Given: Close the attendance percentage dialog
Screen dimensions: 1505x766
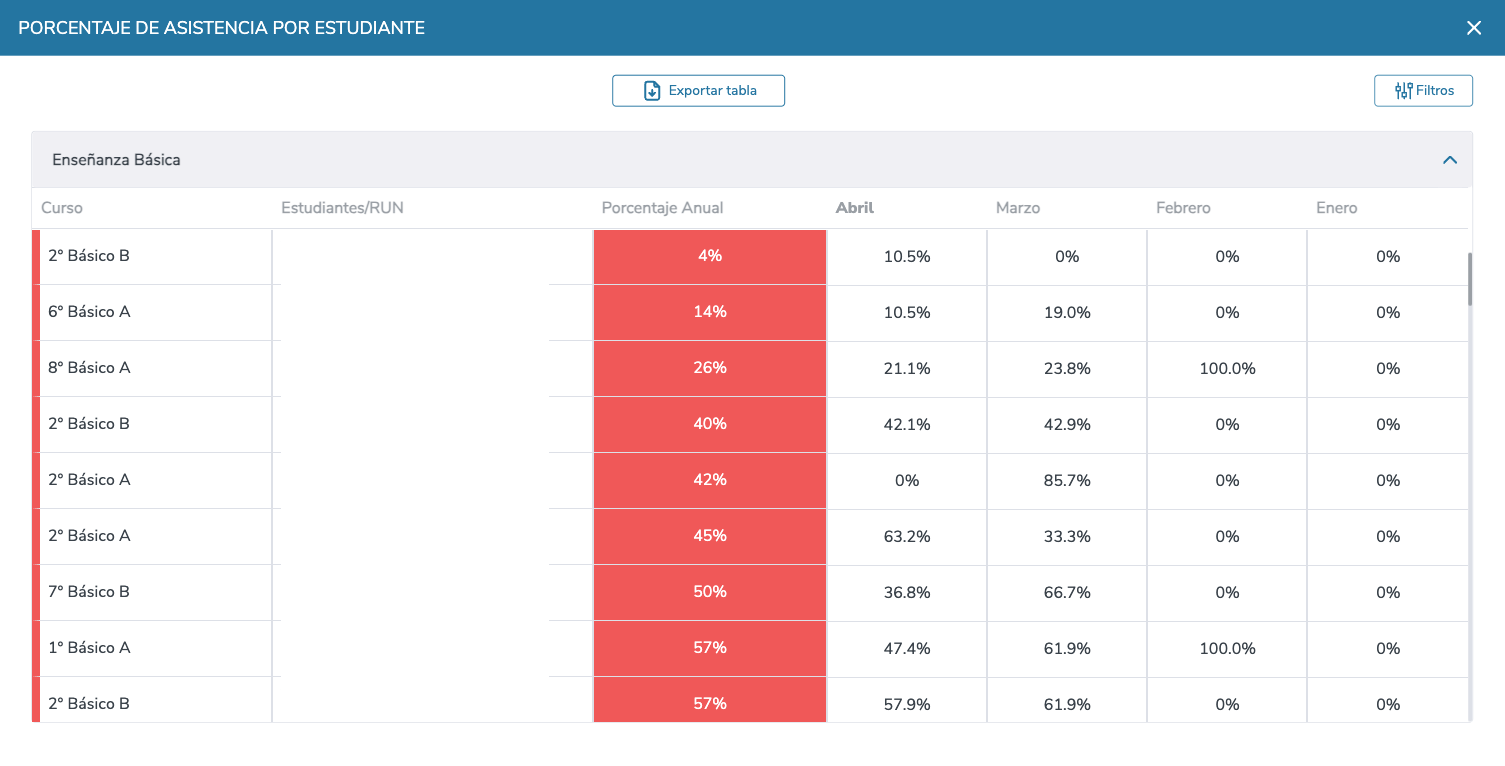Looking at the screenshot, I should 1474,28.
